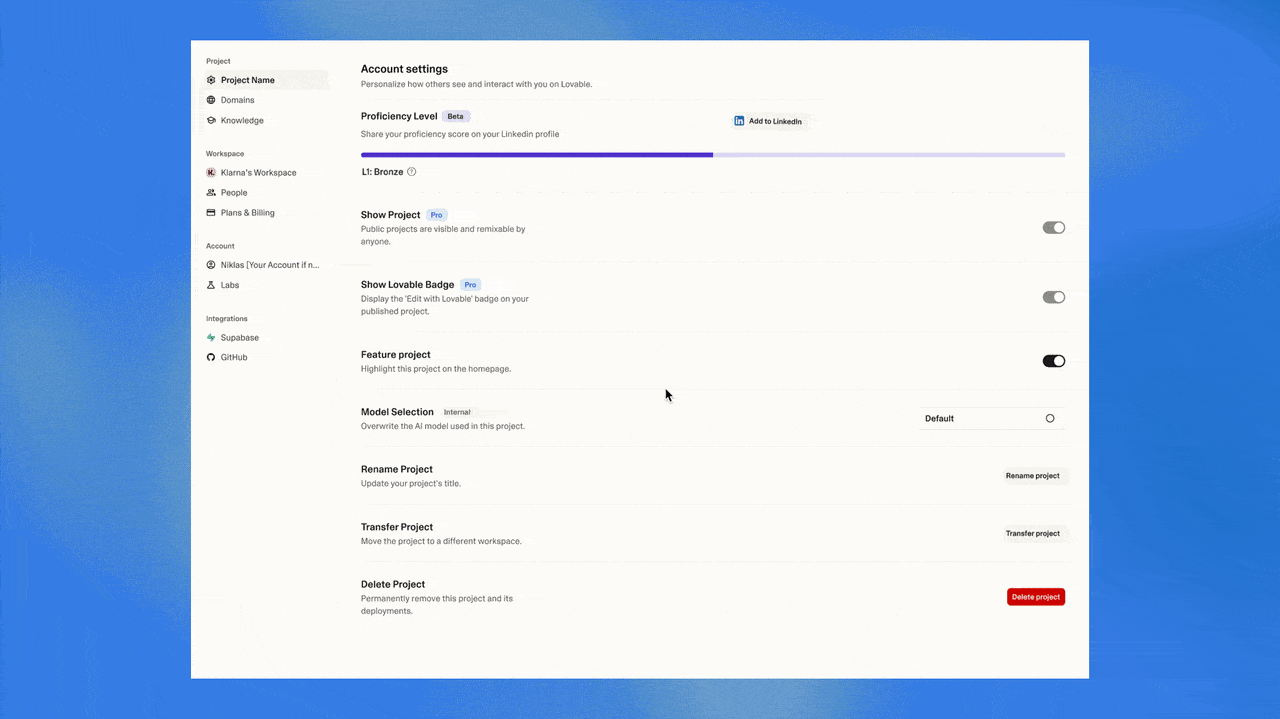Select the Klarna's Workspace avatar icon
This screenshot has height=719, width=1280.
[x=212, y=172]
